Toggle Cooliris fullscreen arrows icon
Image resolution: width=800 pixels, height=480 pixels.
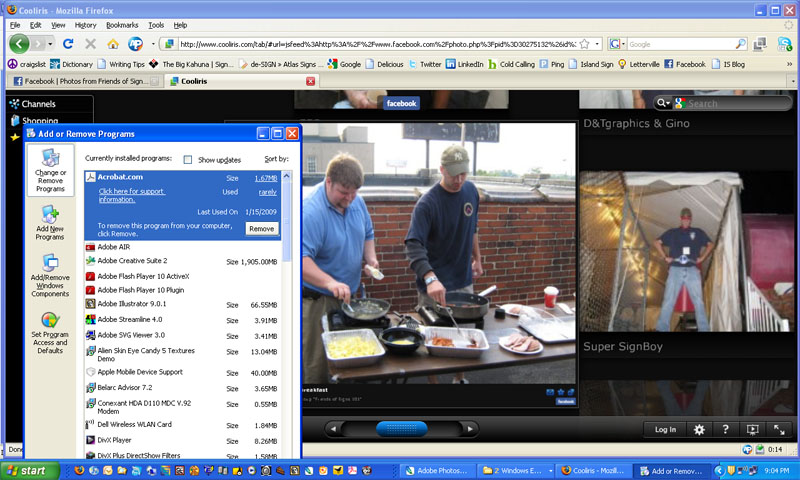[x=779, y=430]
